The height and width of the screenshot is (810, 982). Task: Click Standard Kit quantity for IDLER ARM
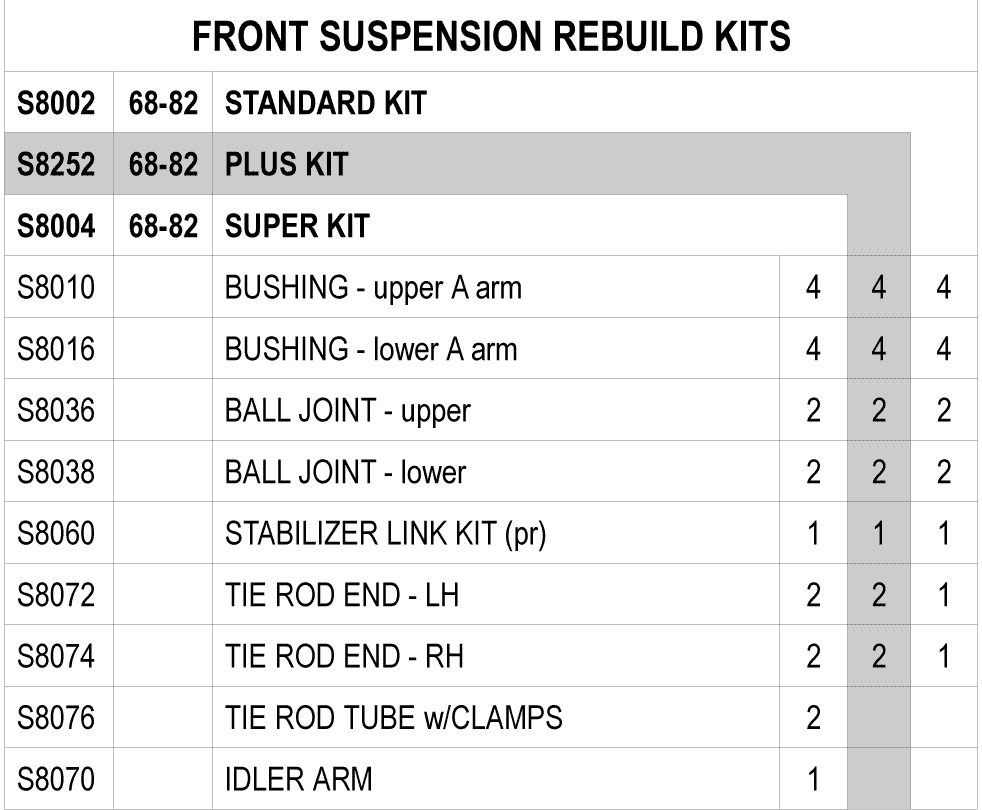[x=814, y=779]
